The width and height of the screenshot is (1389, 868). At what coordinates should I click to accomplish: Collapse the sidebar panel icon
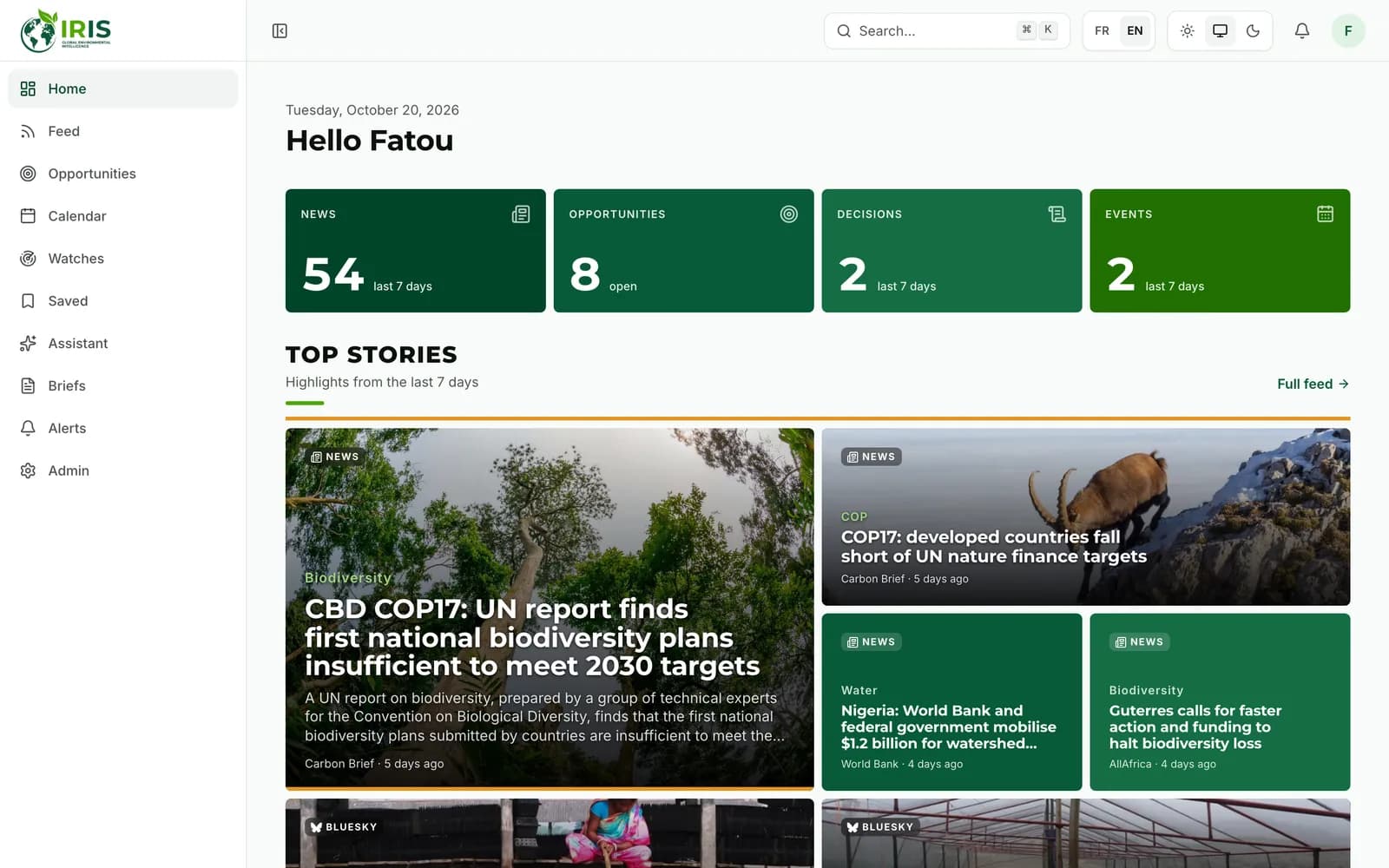[280, 31]
